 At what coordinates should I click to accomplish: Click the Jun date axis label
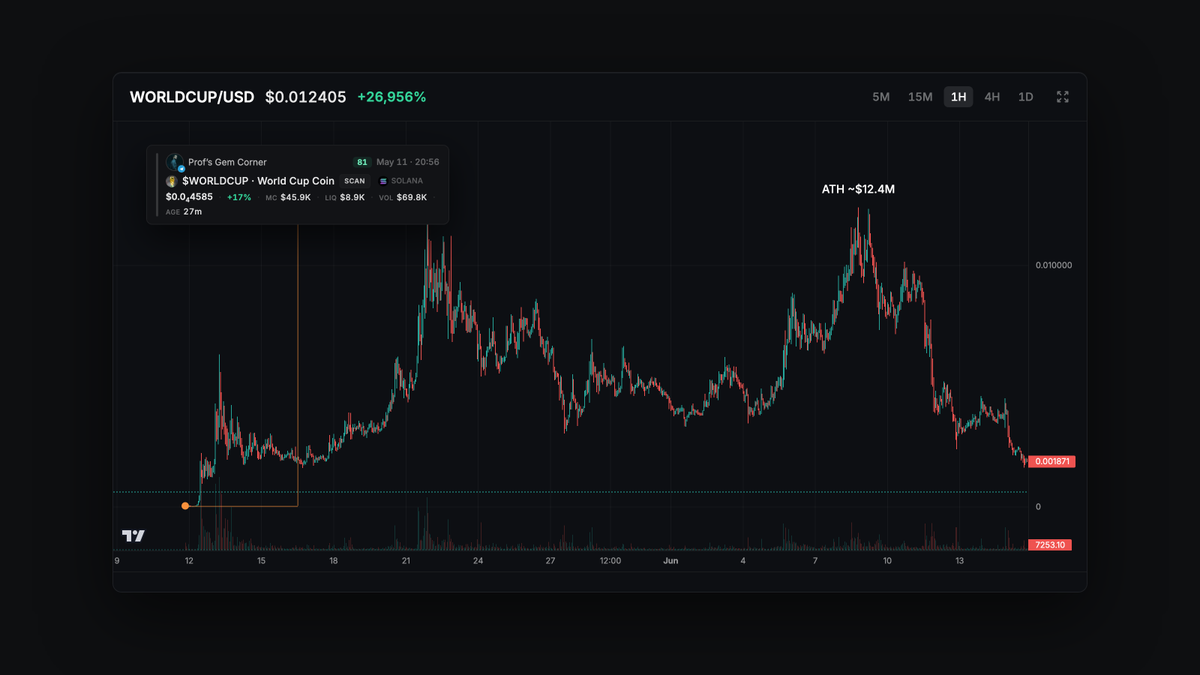[x=671, y=561]
